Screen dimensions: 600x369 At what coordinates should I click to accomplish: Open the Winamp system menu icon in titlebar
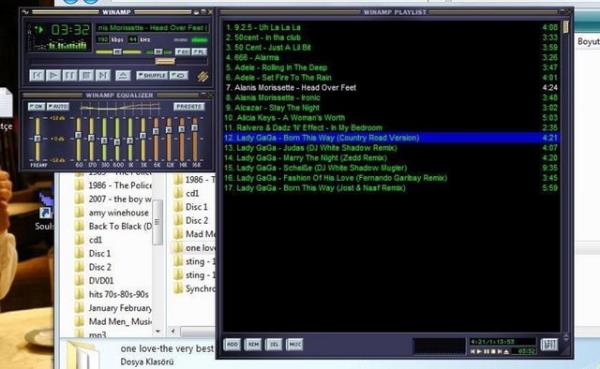[26, 12]
